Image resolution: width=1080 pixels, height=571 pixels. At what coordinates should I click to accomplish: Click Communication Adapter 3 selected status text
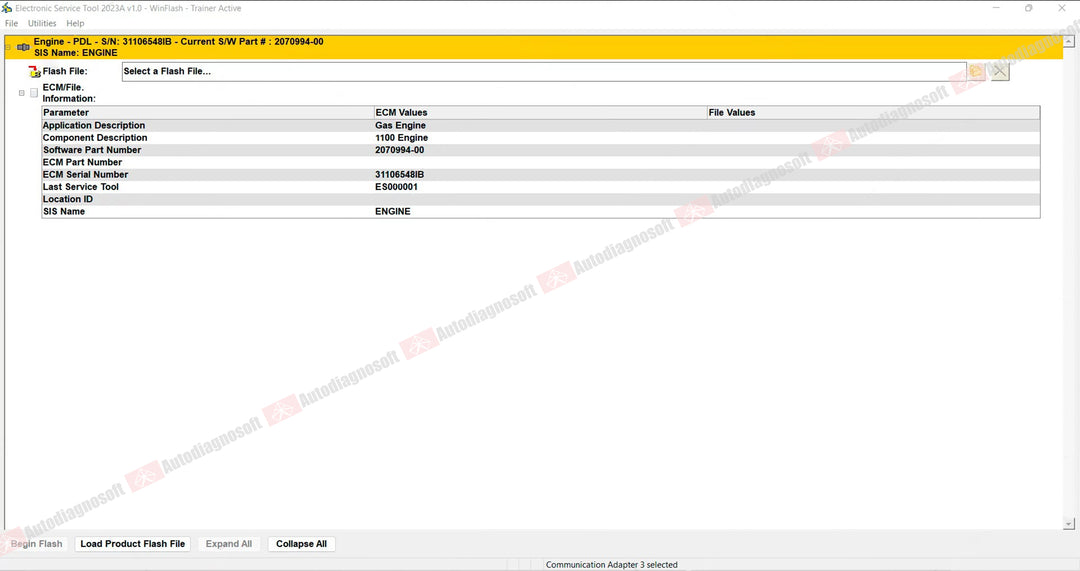point(612,565)
